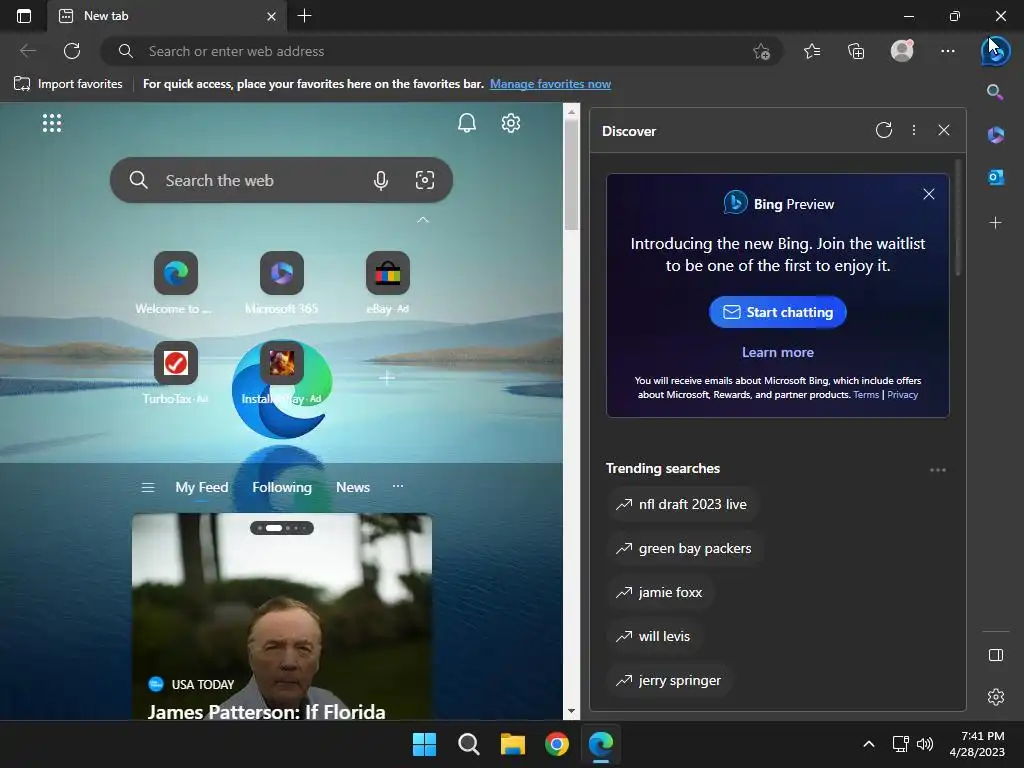
Task: Refresh the Discover pane
Action: point(884,130)
